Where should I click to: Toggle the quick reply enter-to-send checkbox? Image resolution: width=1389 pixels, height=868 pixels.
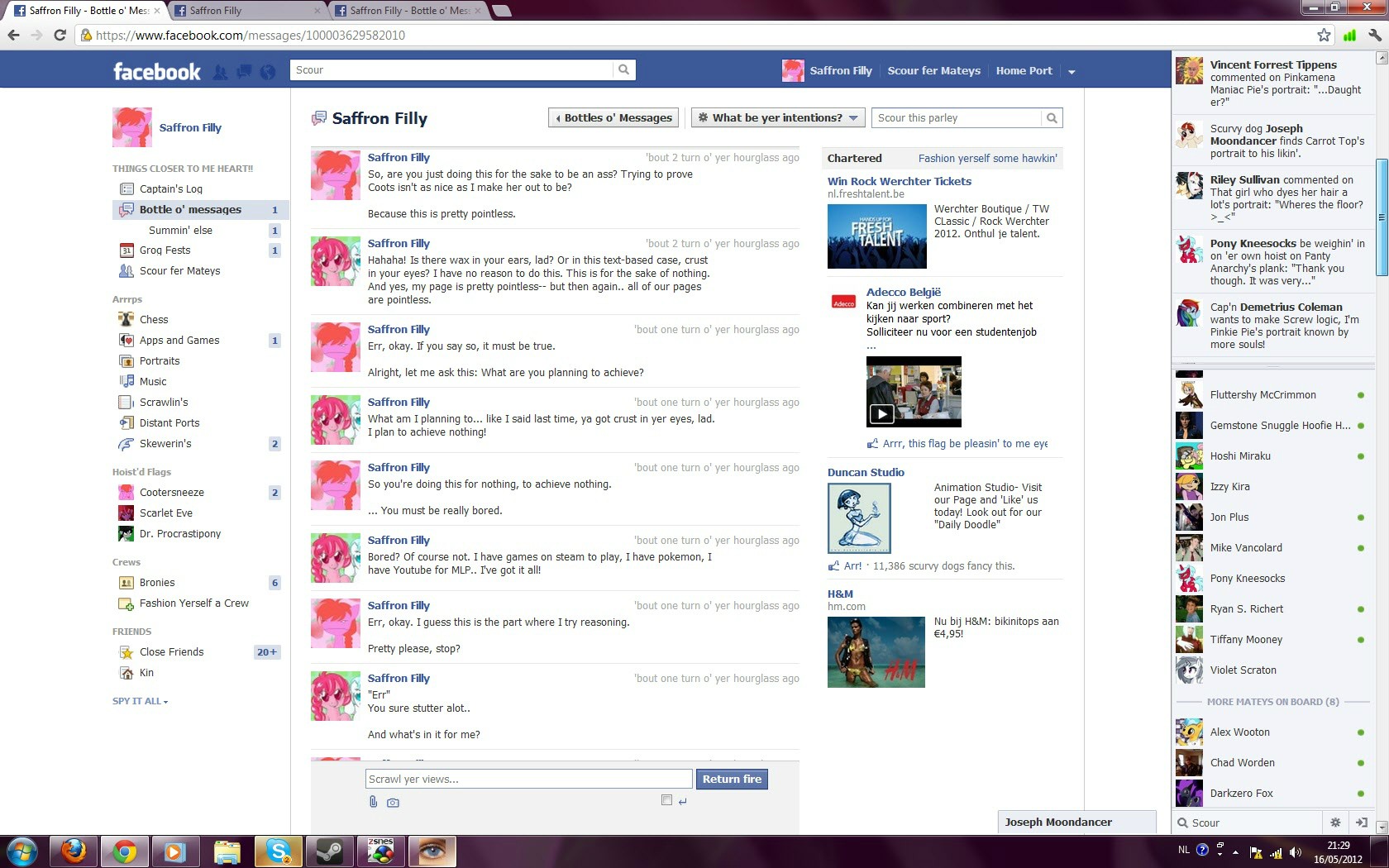tap(666, 799)
